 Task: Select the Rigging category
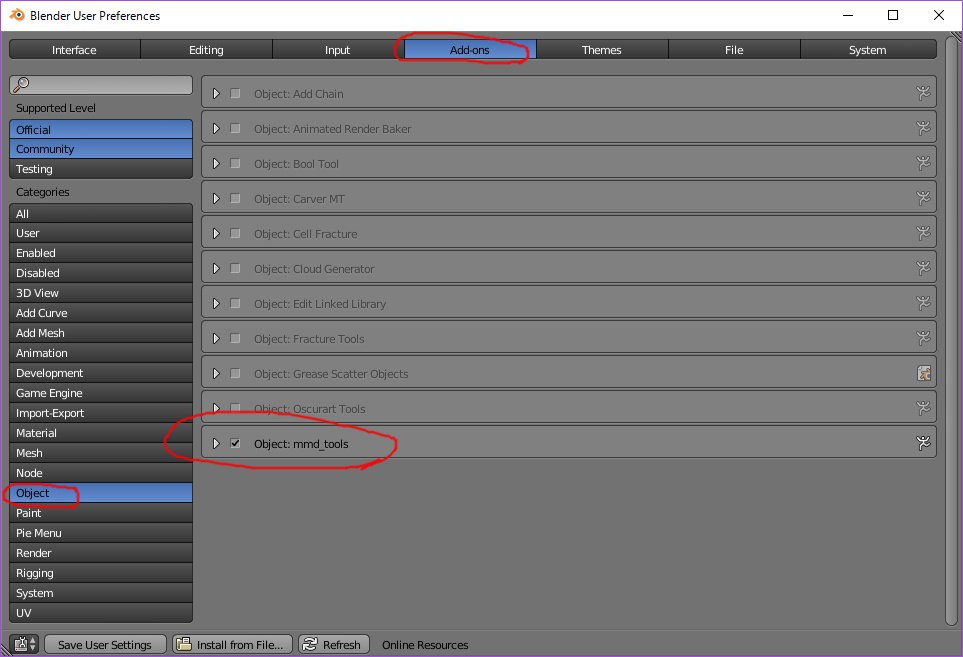[x=101, y=573]
